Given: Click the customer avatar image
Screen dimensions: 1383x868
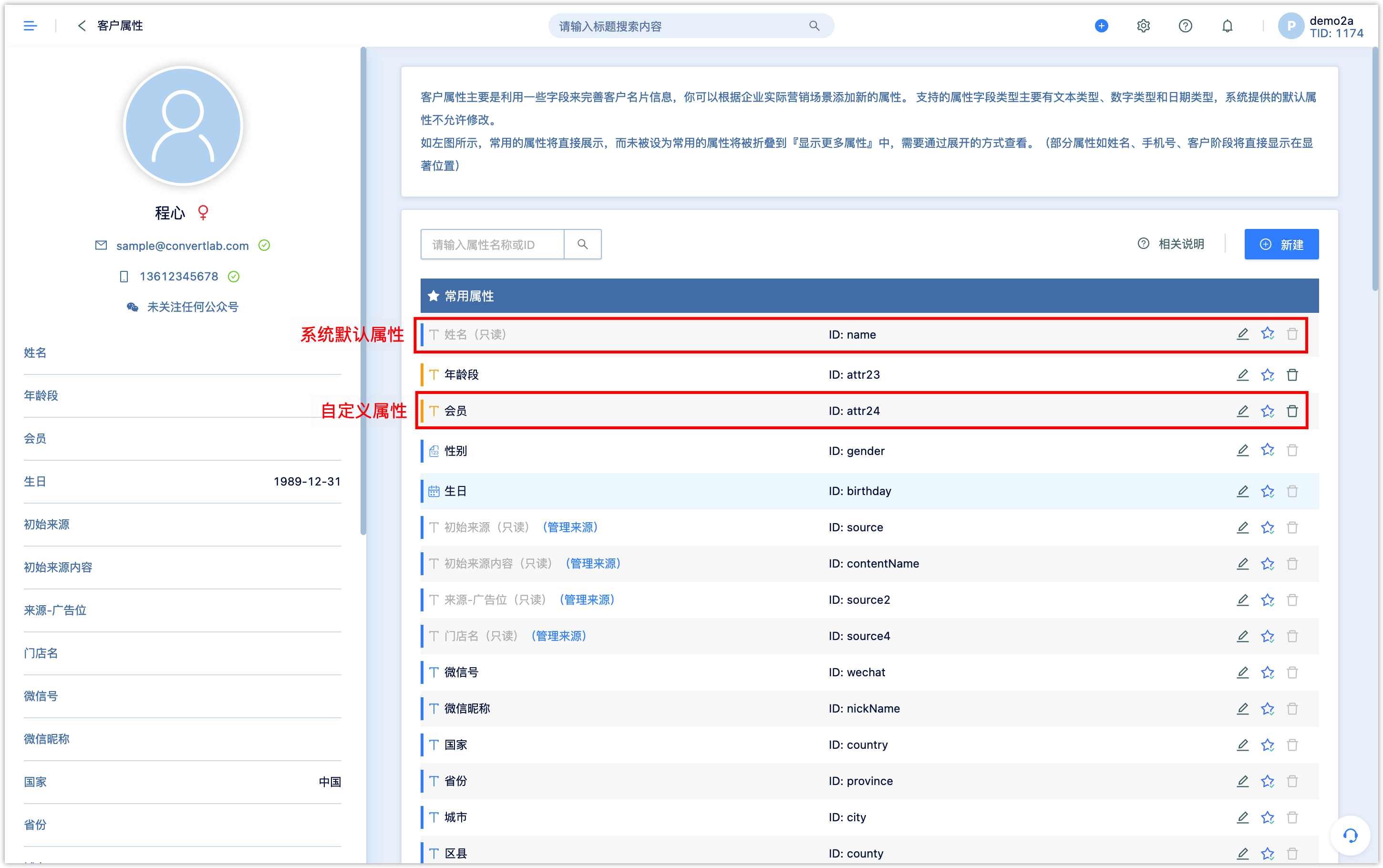Looking at the screenshot, I should pyautogui.click(x=183, y=126).
